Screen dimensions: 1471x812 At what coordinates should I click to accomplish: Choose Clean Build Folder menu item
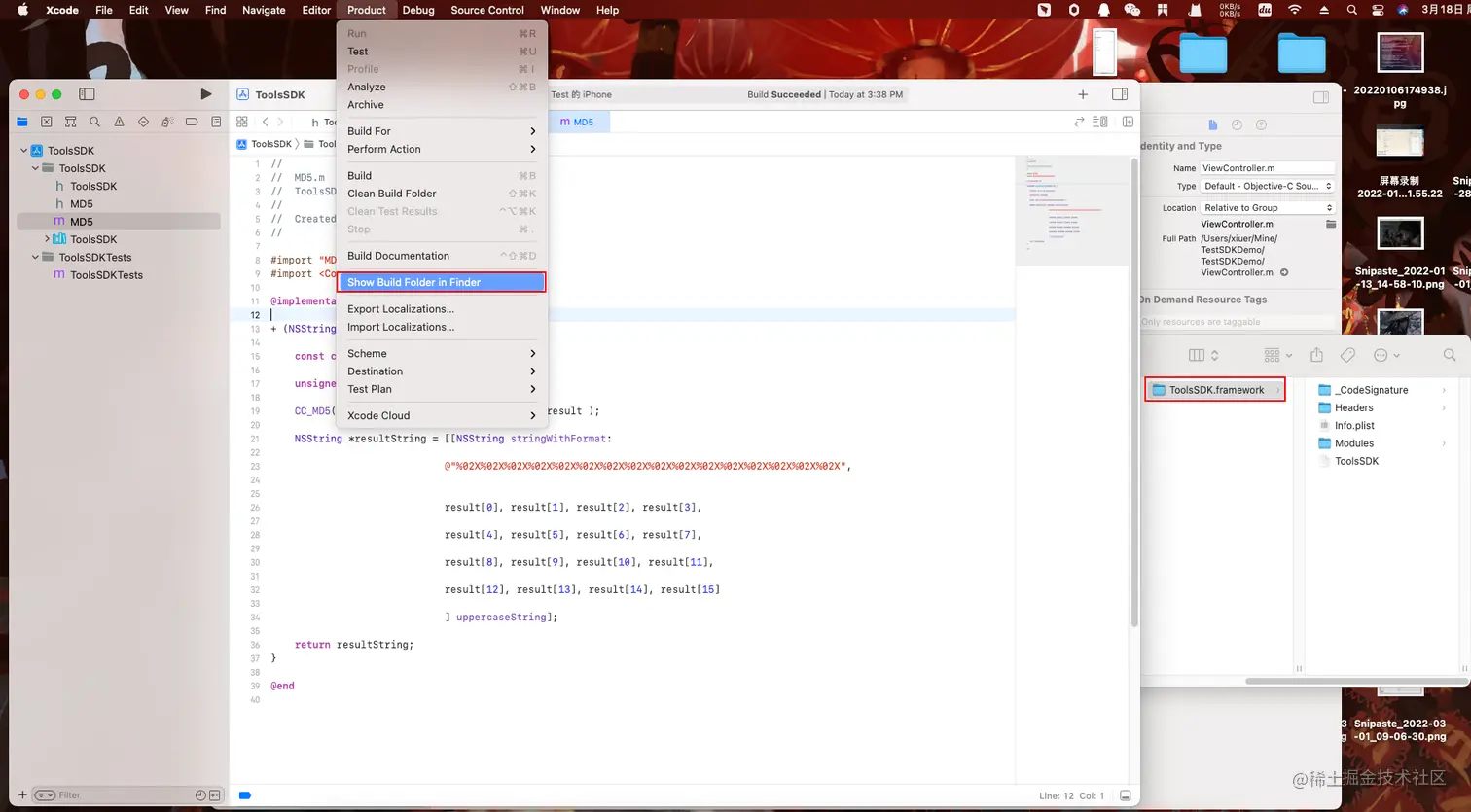pyautogui.click(x=442, y=194)
